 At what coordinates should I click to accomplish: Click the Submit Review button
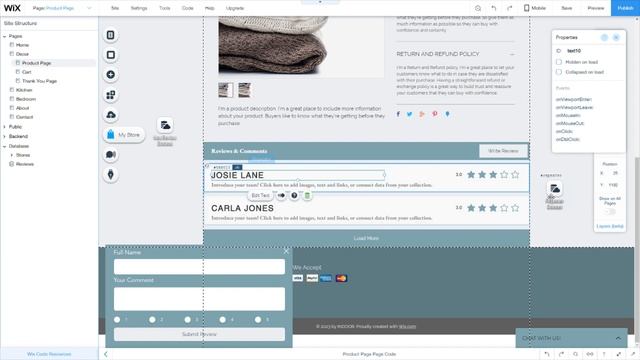click(199, 334)
